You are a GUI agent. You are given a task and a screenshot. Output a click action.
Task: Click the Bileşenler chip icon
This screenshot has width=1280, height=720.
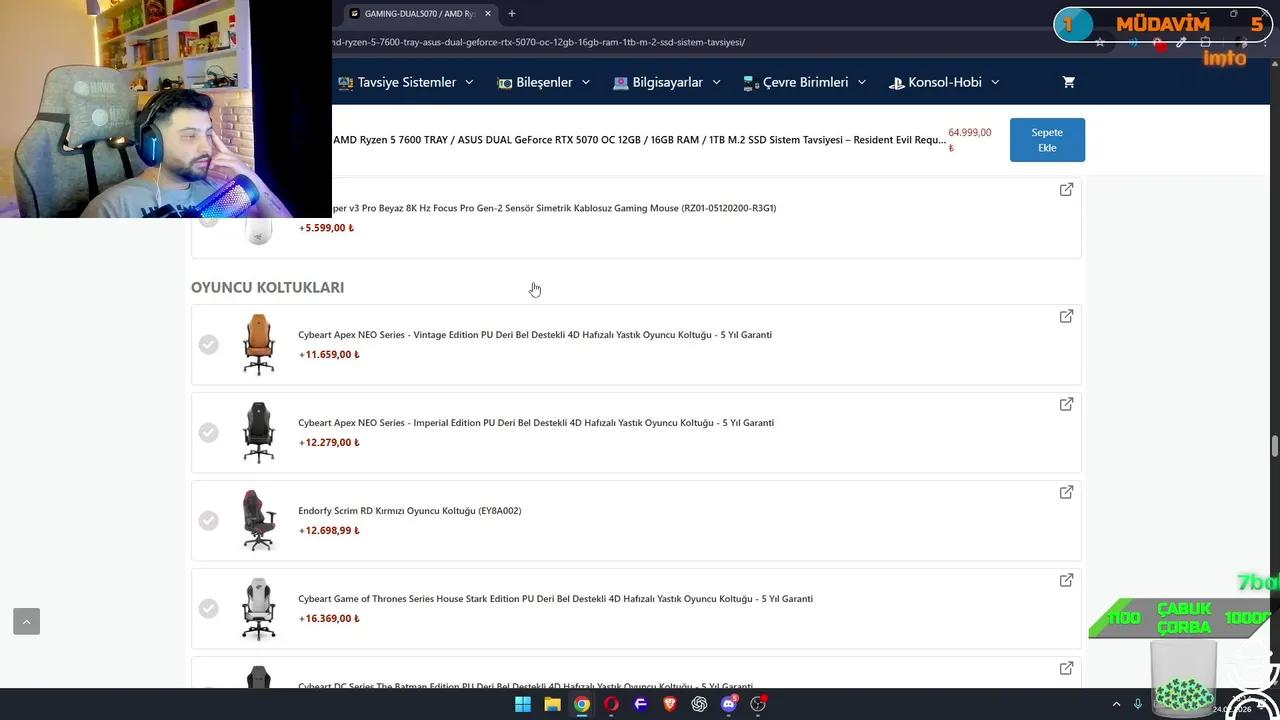505,82
